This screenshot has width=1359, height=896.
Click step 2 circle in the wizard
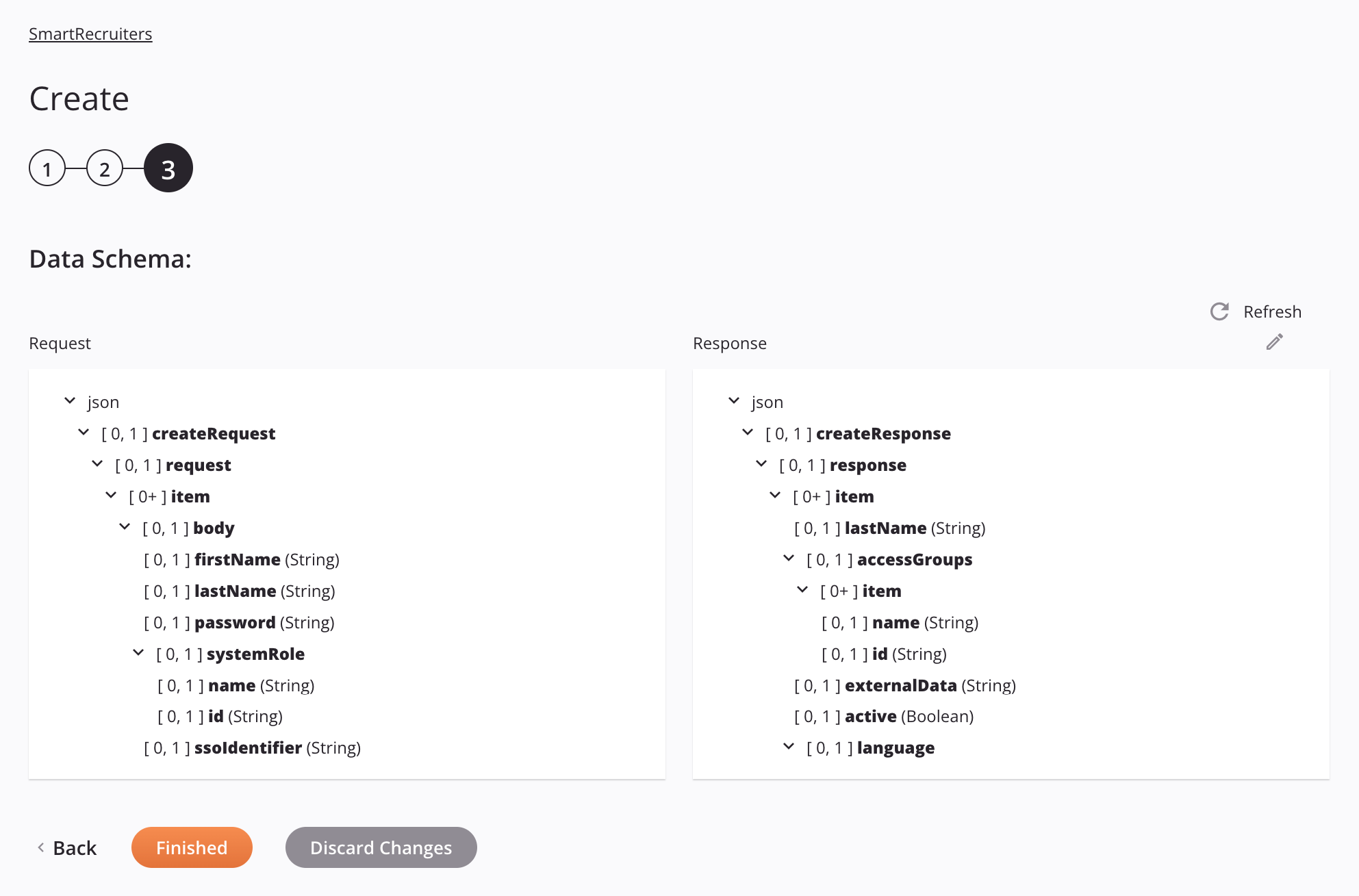(x=106, y=168)
